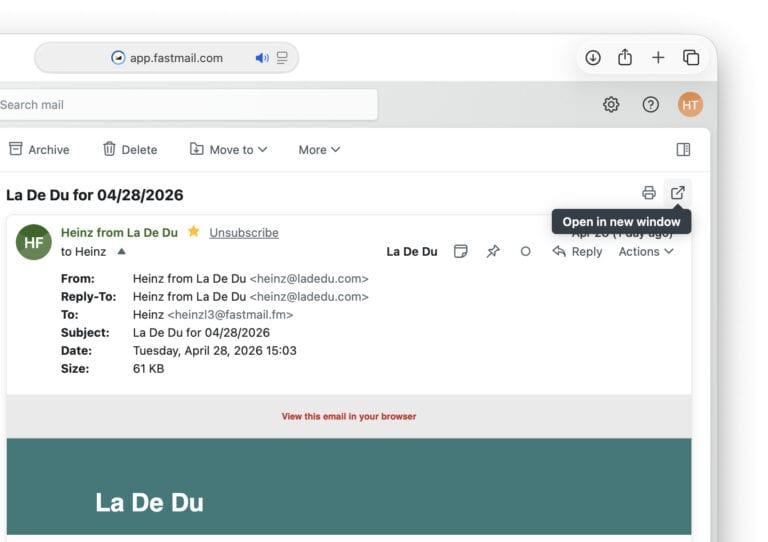Click the To address heinzl3@fastmail.fm
Viewport: 768px width, 542px height.
pos(230,315)
